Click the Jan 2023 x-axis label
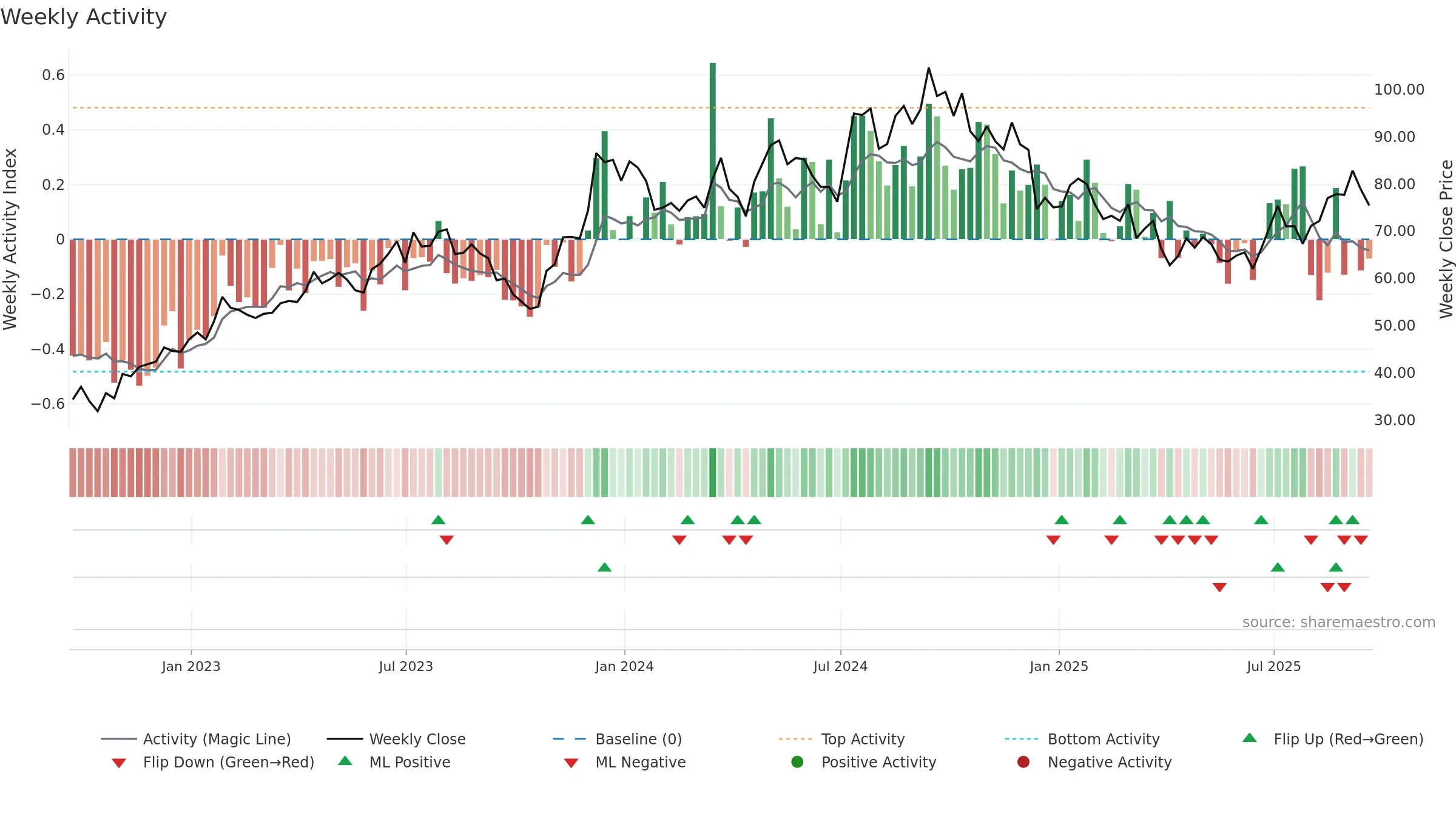The width and height of the screenshot is (1456, 819). tap(191, 666)
